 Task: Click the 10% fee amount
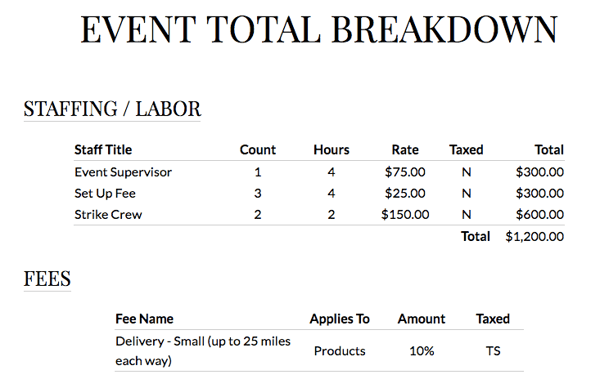[x=421, y=351]
